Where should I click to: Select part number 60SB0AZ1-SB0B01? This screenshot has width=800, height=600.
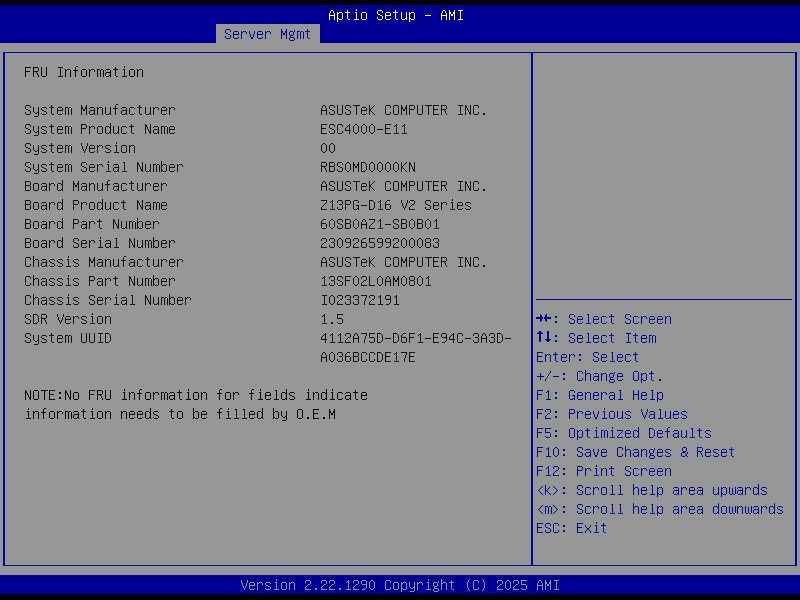click(380, 224)
